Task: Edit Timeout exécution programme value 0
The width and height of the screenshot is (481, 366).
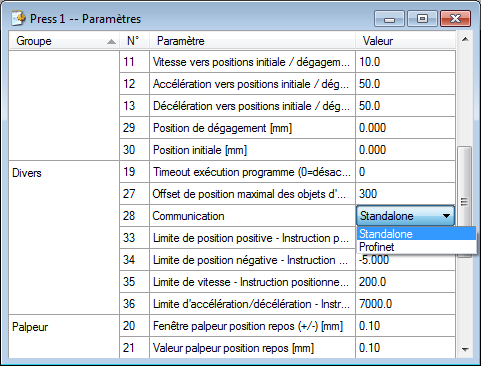Action: point(405,172)
